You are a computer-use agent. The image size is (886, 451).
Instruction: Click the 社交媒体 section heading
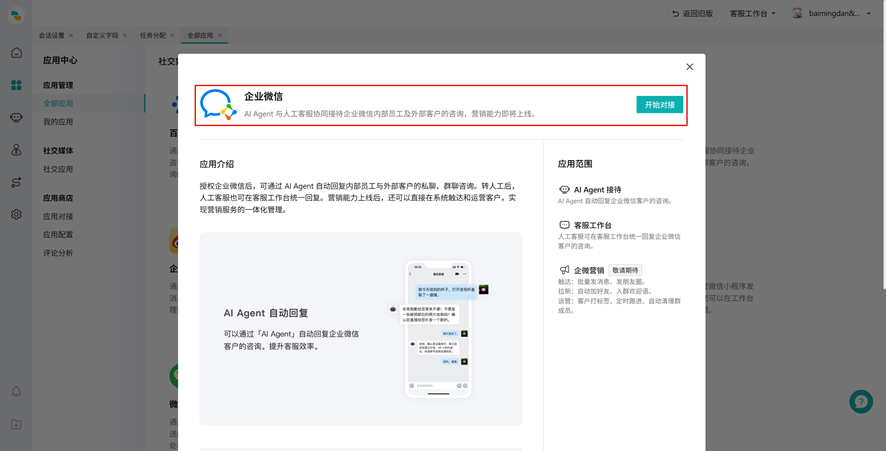[58, 150]
